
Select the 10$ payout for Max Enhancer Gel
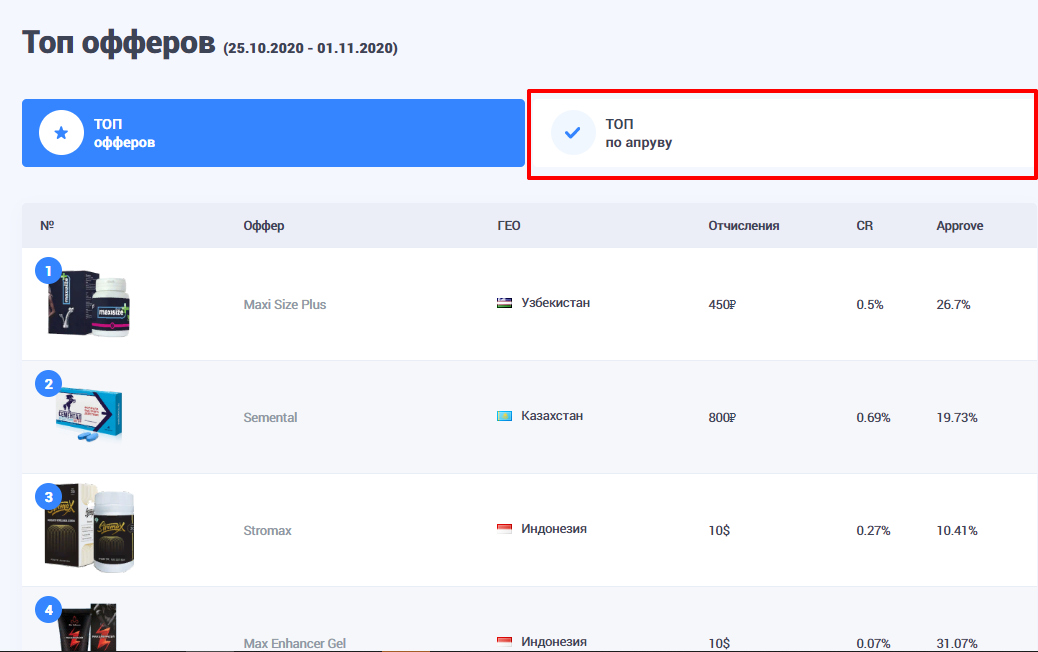[719, 643]
